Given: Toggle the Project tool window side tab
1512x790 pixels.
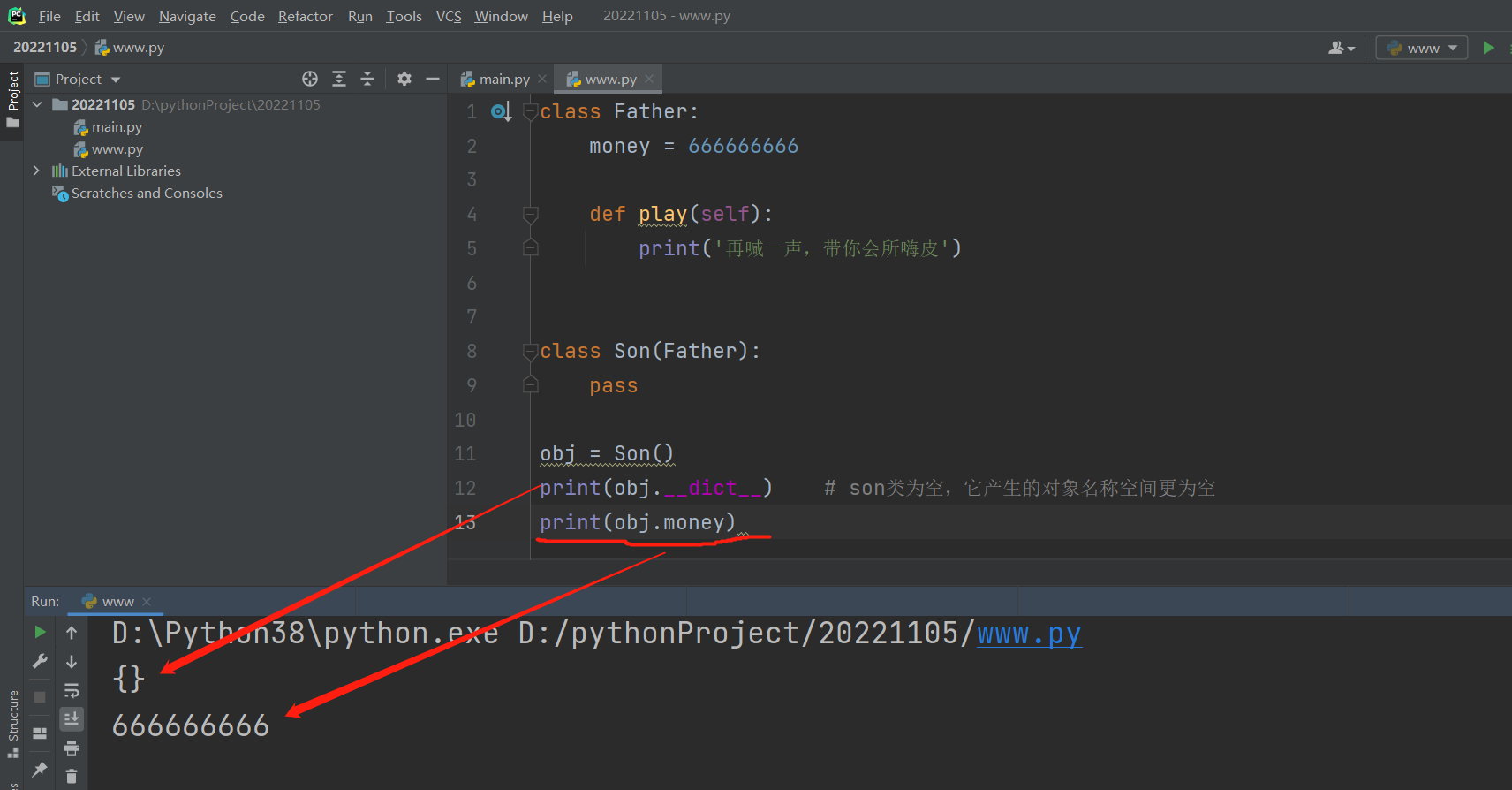Looking at the screenshot, I should click(12, 98).
